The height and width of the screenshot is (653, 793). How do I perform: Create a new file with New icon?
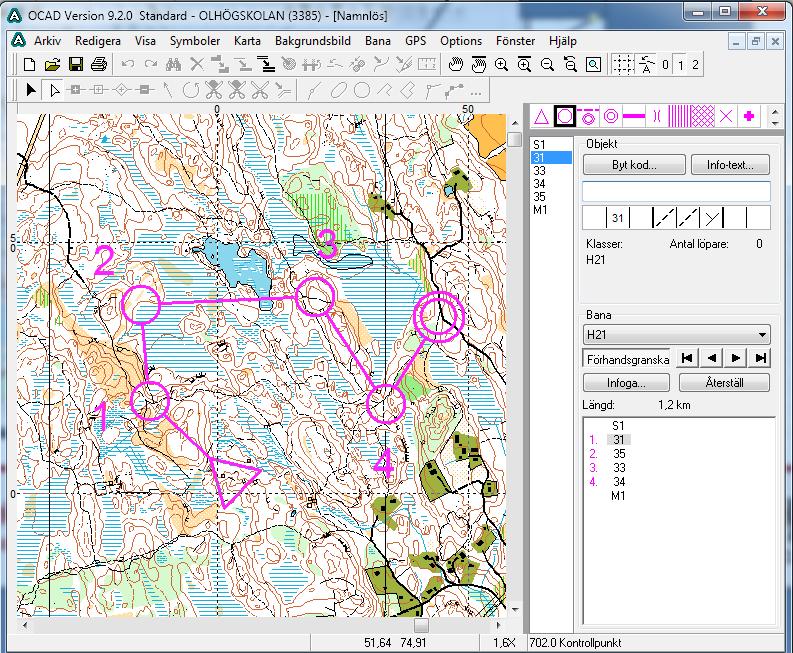point(29,65)
